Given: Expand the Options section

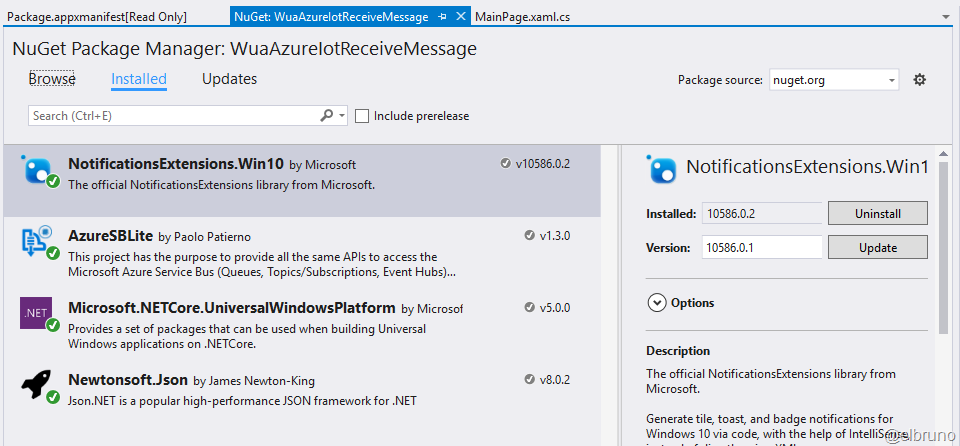Looking at the screenshot, I should coord(657,302).
